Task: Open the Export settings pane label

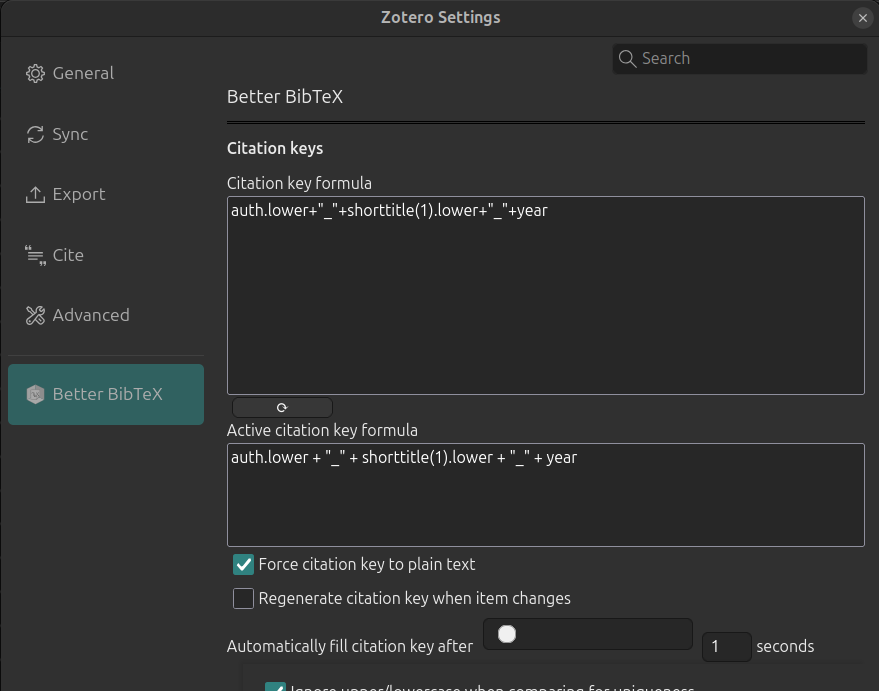Action: 79,194
